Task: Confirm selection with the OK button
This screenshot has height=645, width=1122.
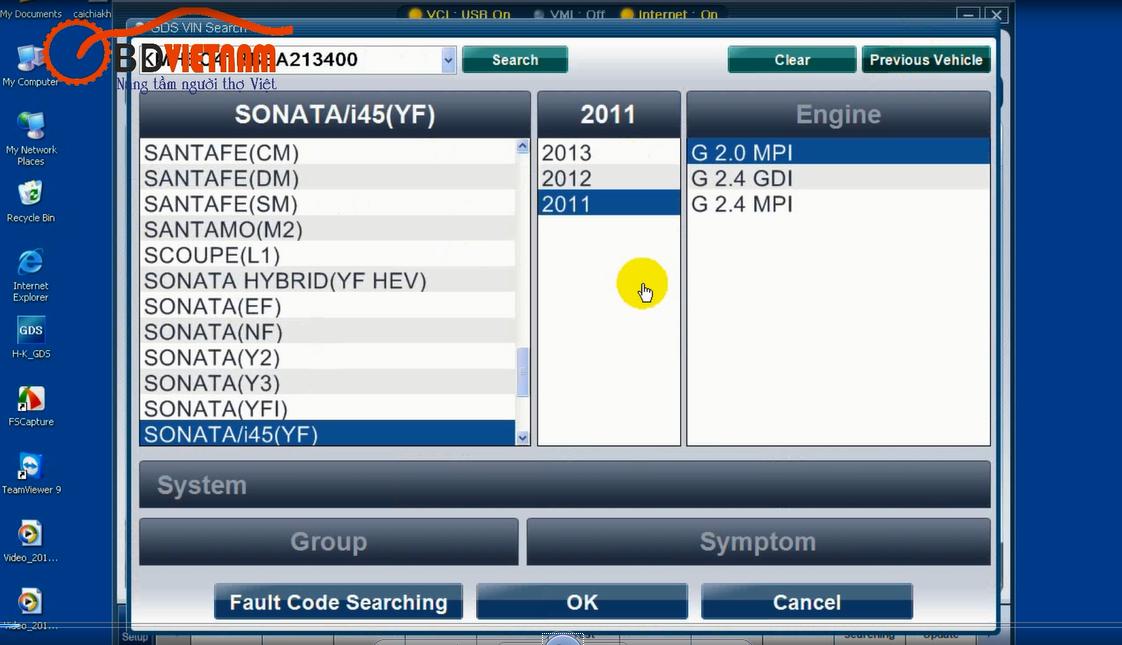Action: 582,601
